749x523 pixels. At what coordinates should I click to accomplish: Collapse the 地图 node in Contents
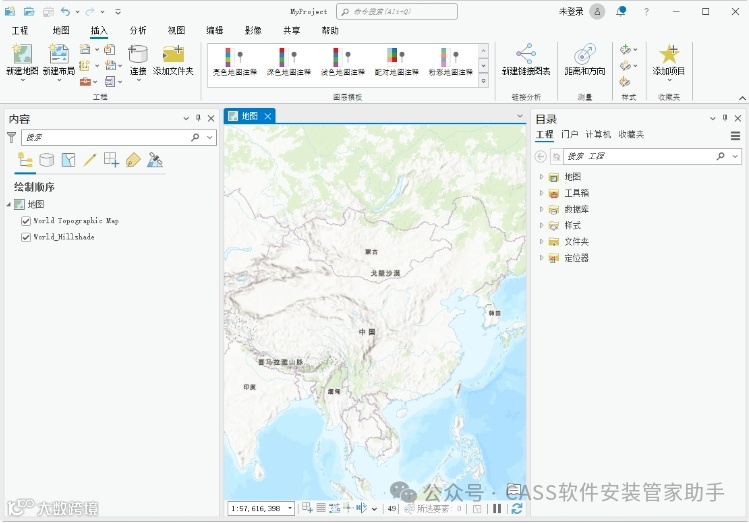[9, 204]
